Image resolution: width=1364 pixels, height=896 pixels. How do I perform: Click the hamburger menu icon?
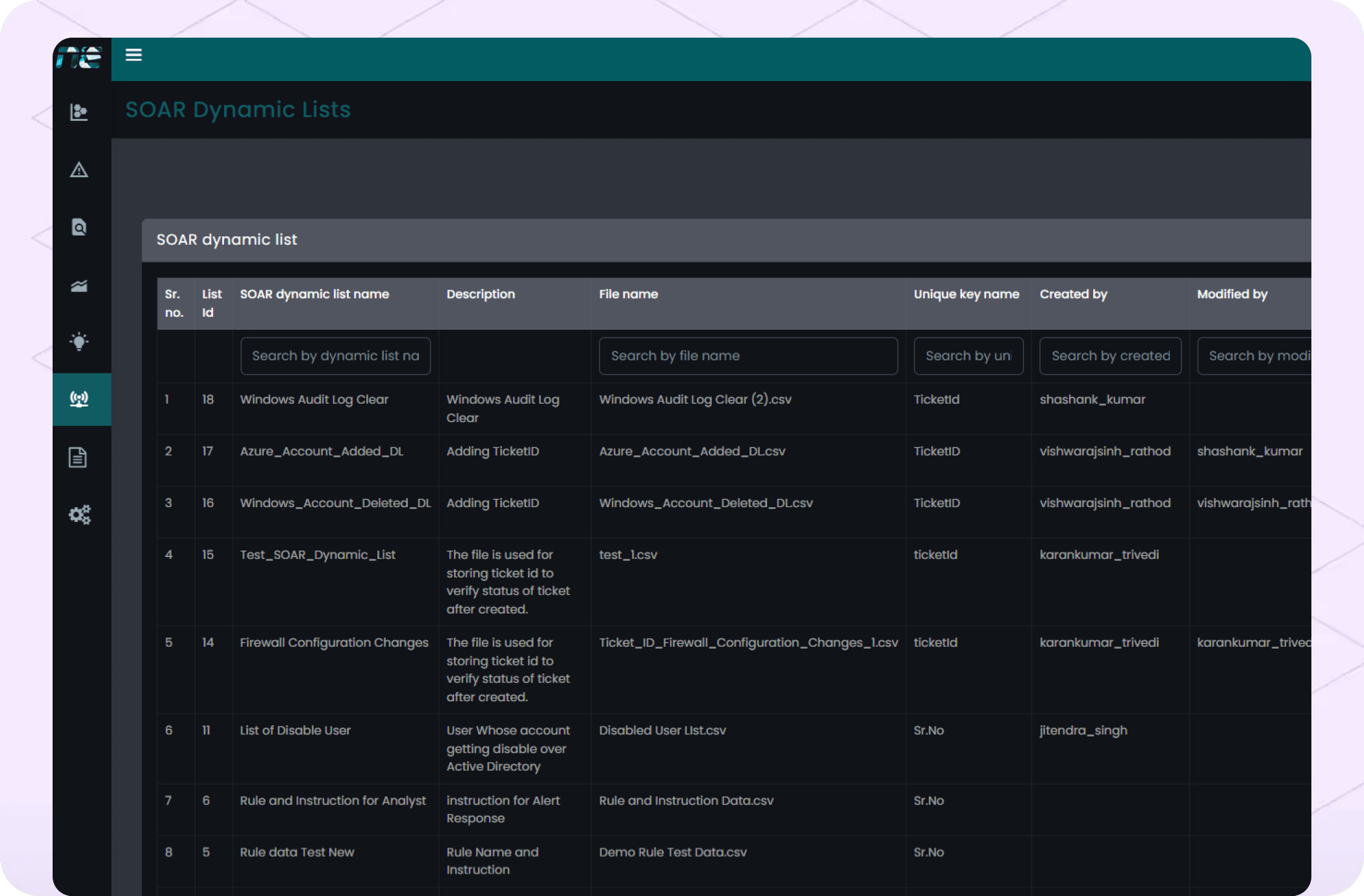134,55
